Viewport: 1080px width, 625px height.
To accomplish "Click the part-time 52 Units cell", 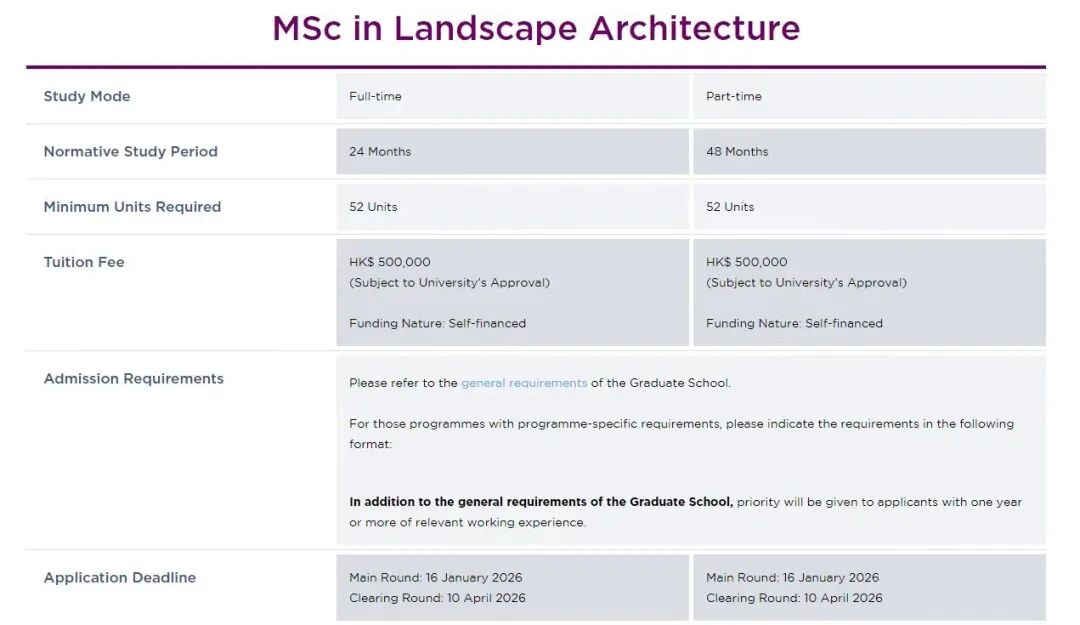I will (x=869, y=207).
